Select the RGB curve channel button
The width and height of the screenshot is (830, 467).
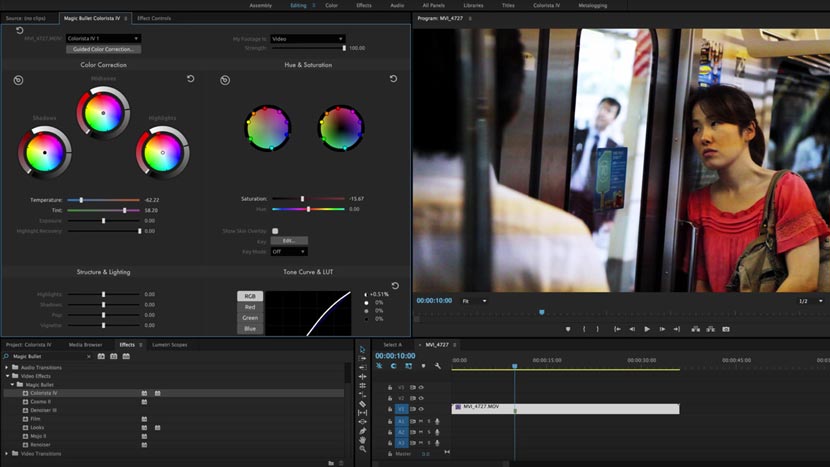[x=250, y=296]
